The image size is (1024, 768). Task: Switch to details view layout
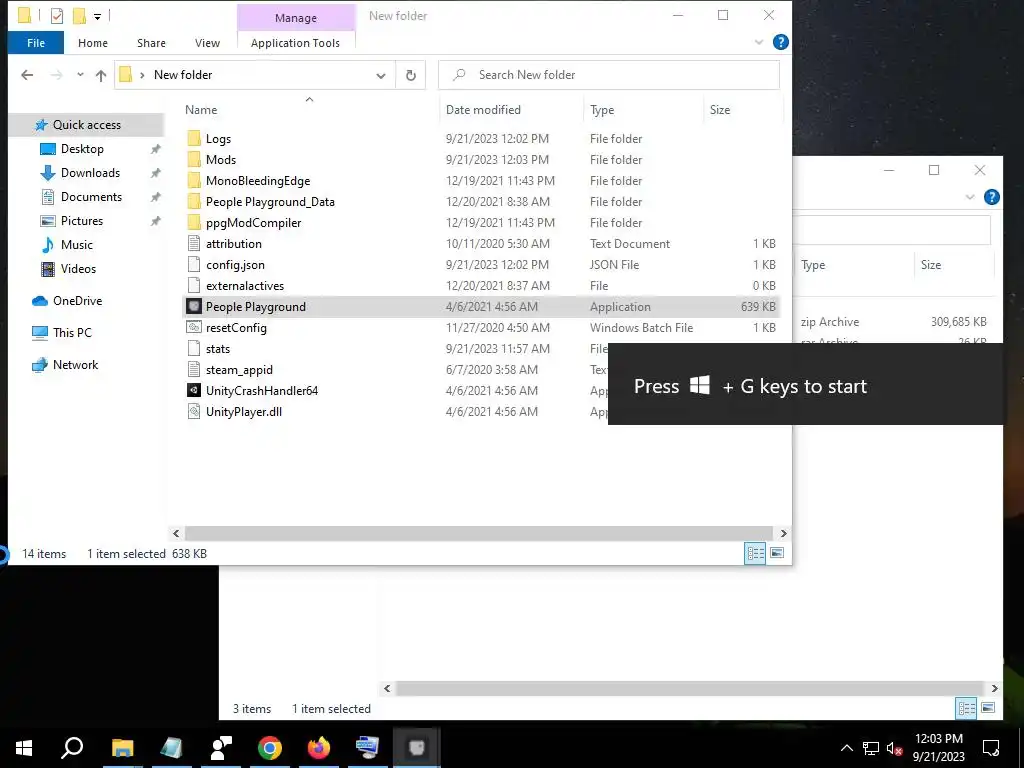pyautogui.click(x=756, y=553)
